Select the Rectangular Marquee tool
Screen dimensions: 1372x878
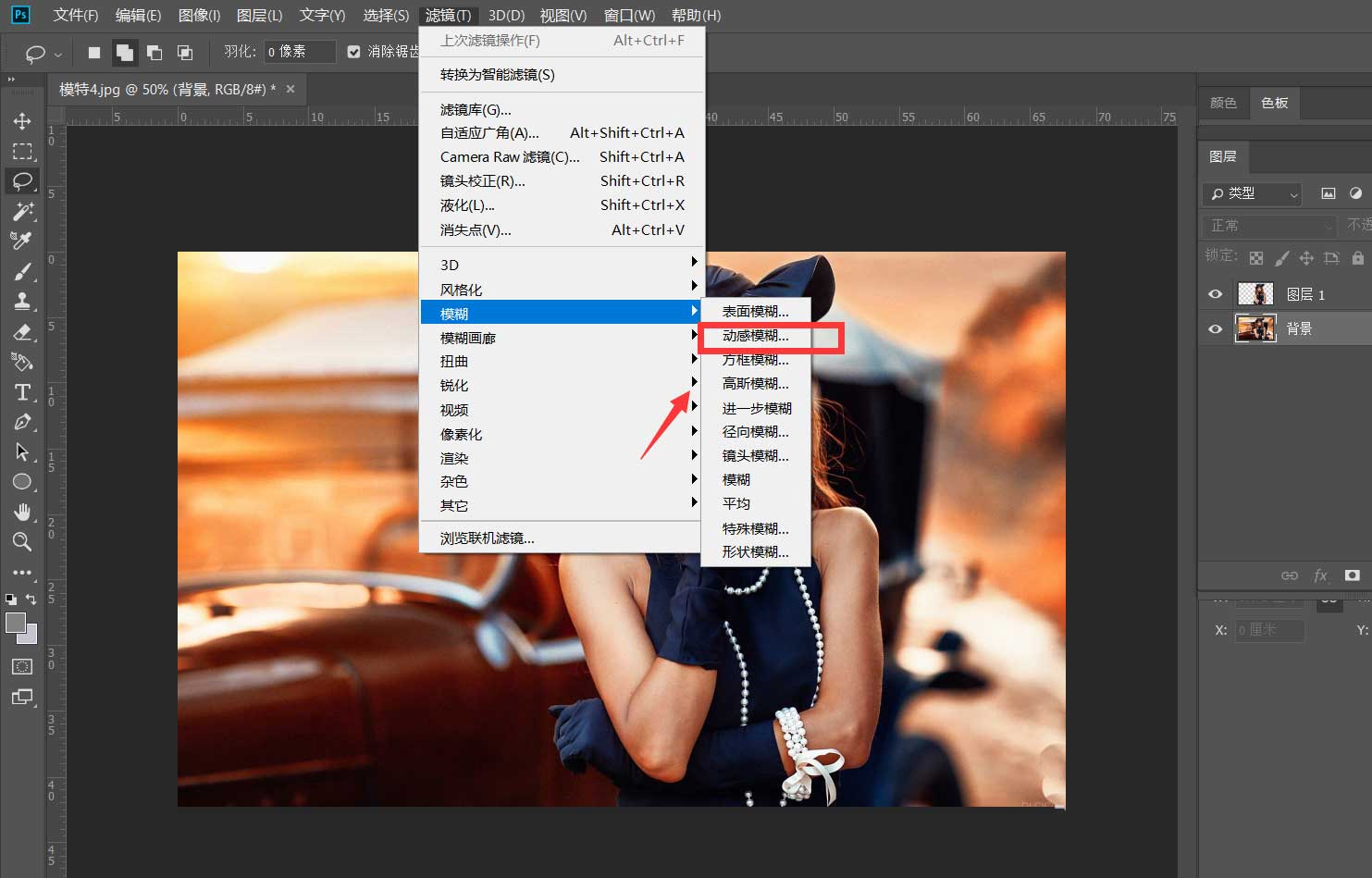(22, 151)
